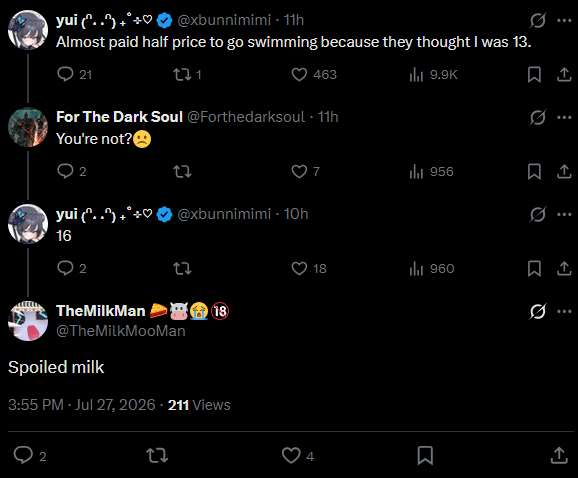Image resolution: width=578 pixels, height=478 pixels.
Task: Like the "You're not?" reply
Action: (x=299, y=171)
